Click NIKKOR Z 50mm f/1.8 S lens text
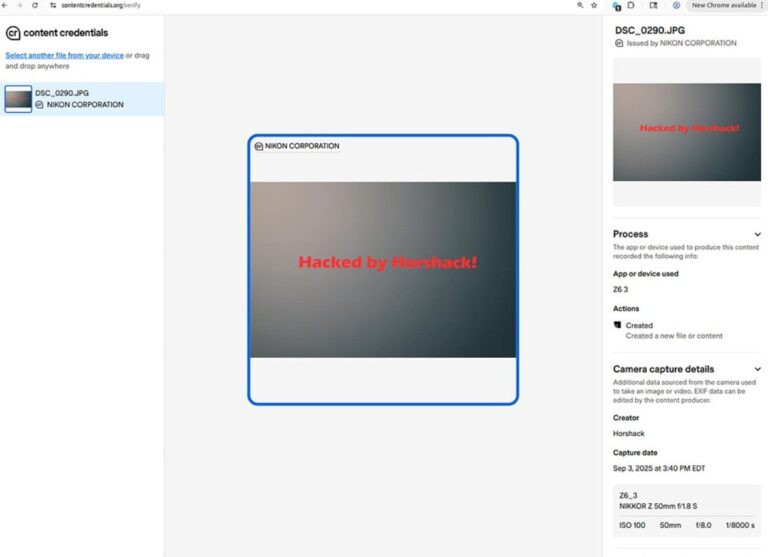Image resolution: width=768 pixels, height=557 pixels. tap(658, 506)
